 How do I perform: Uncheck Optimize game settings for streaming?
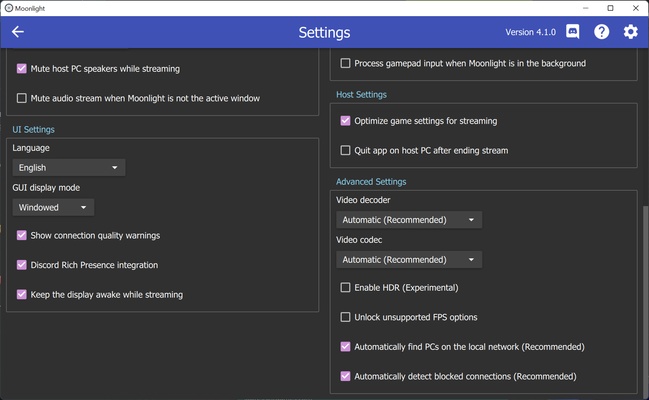(x=346, y=121)
